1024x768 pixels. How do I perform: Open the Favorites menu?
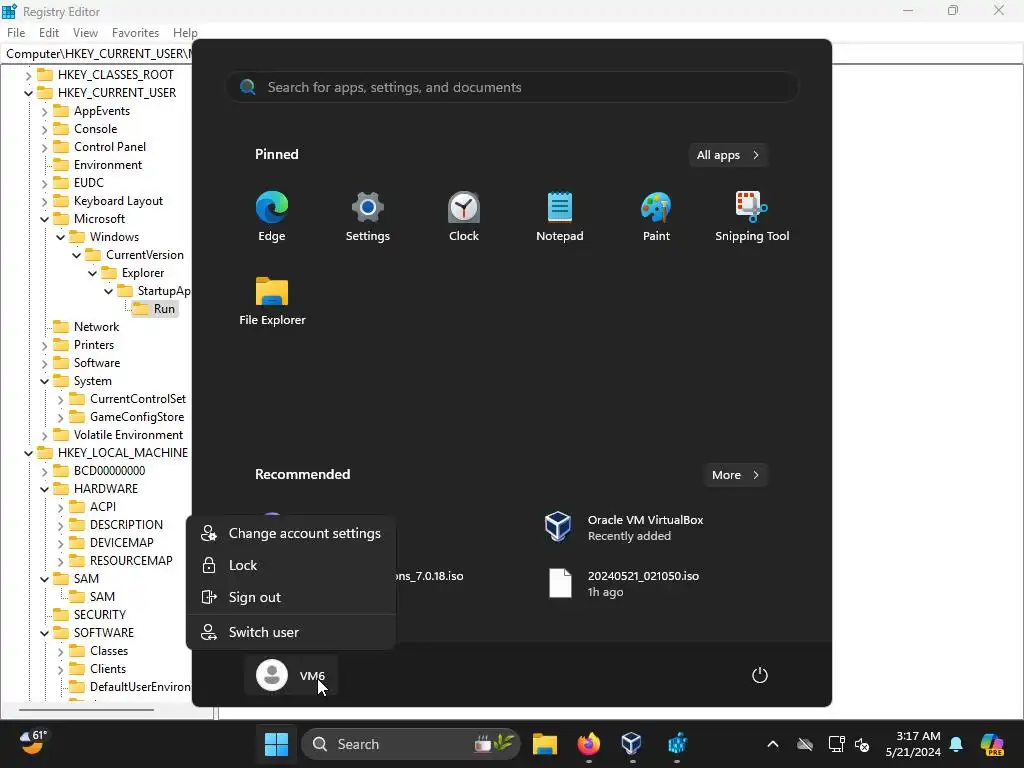135,33
